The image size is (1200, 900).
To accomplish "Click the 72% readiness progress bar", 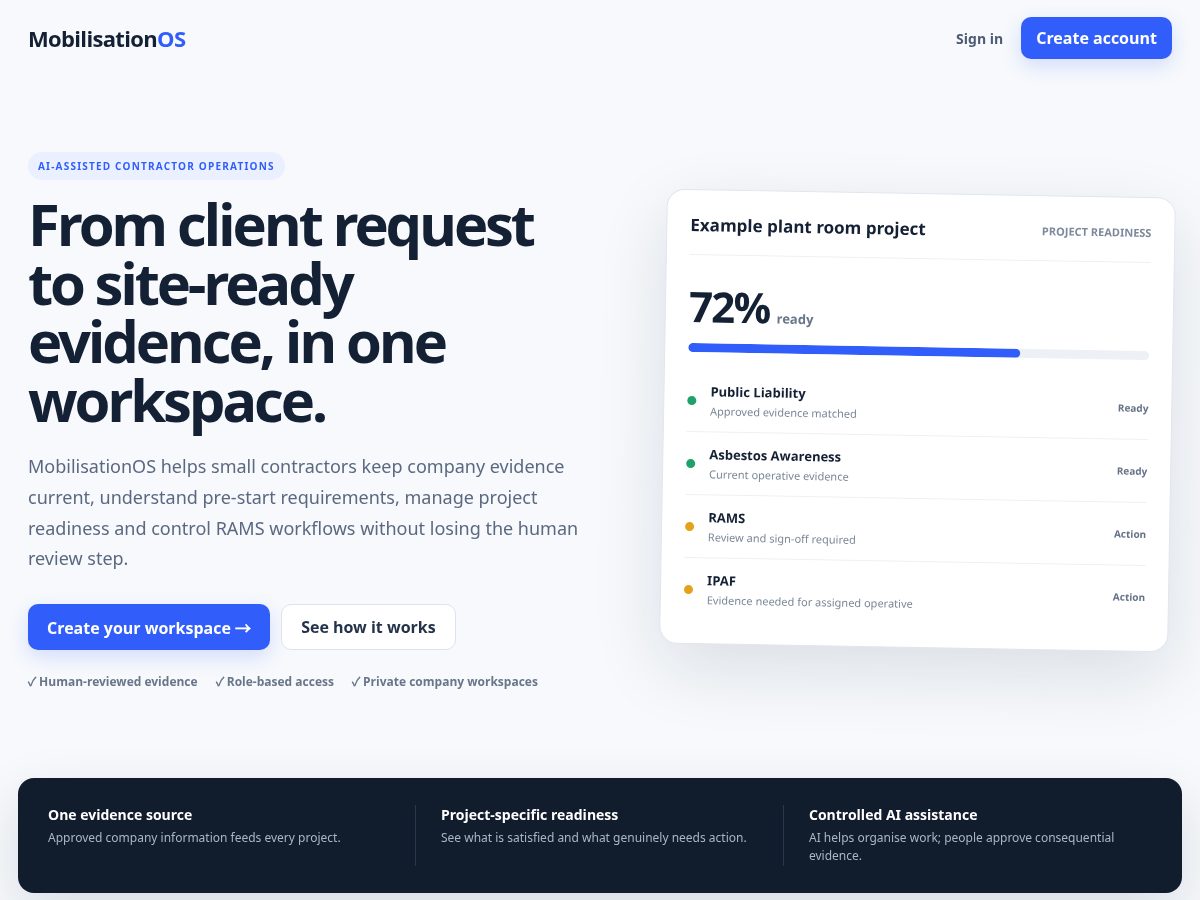I will tap(918, 351).
